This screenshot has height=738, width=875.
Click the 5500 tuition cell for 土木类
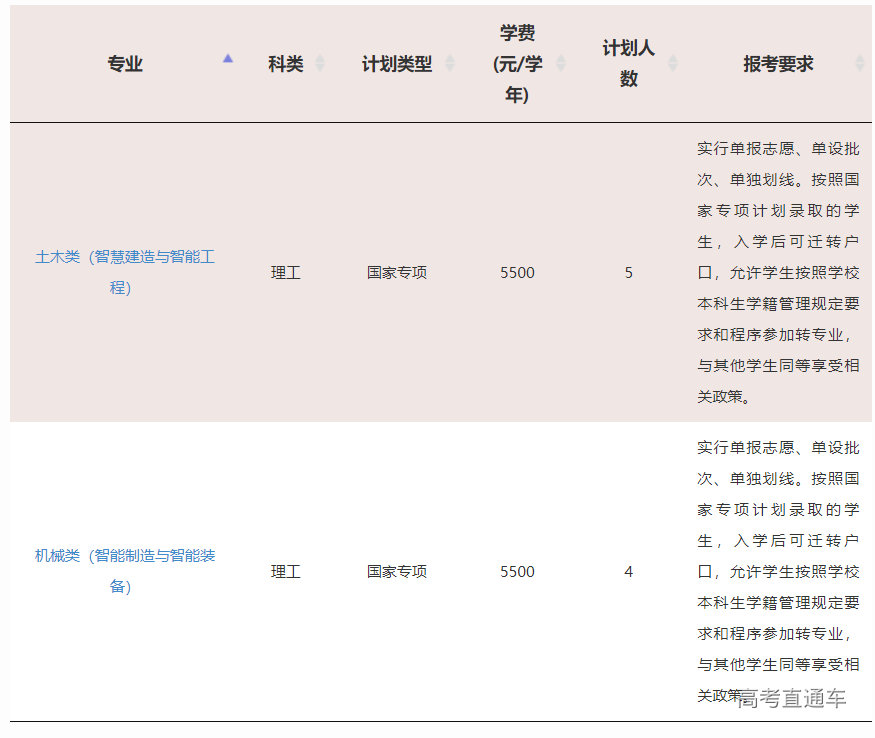click(517, 272)
